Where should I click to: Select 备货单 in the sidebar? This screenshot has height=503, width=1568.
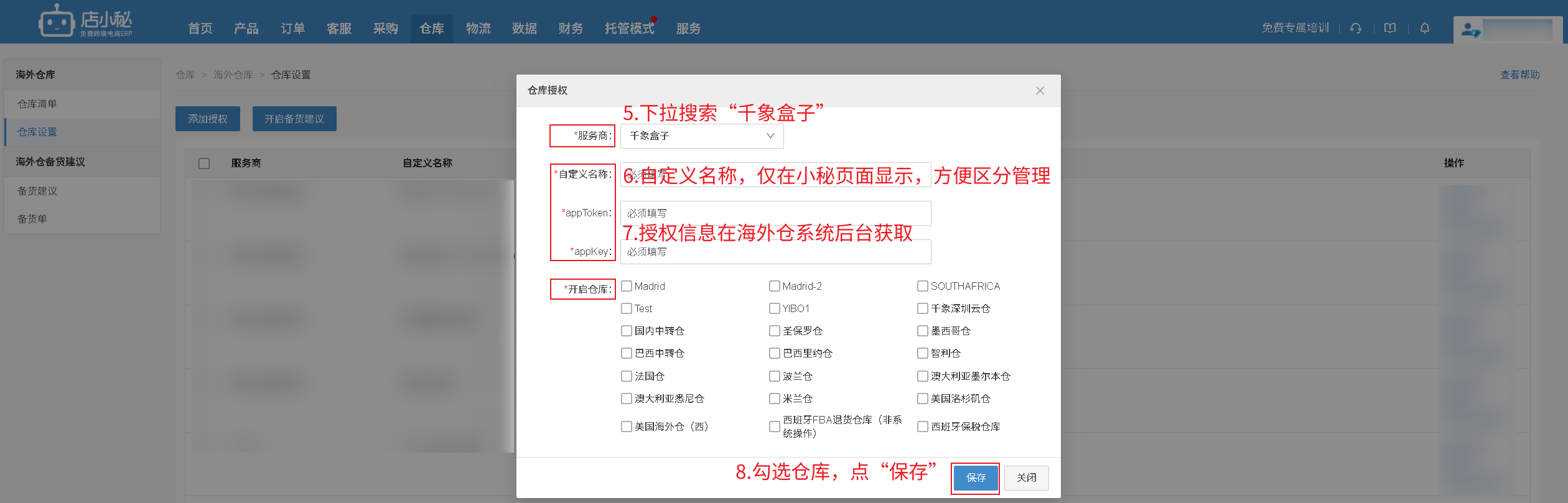click(82, 219)
